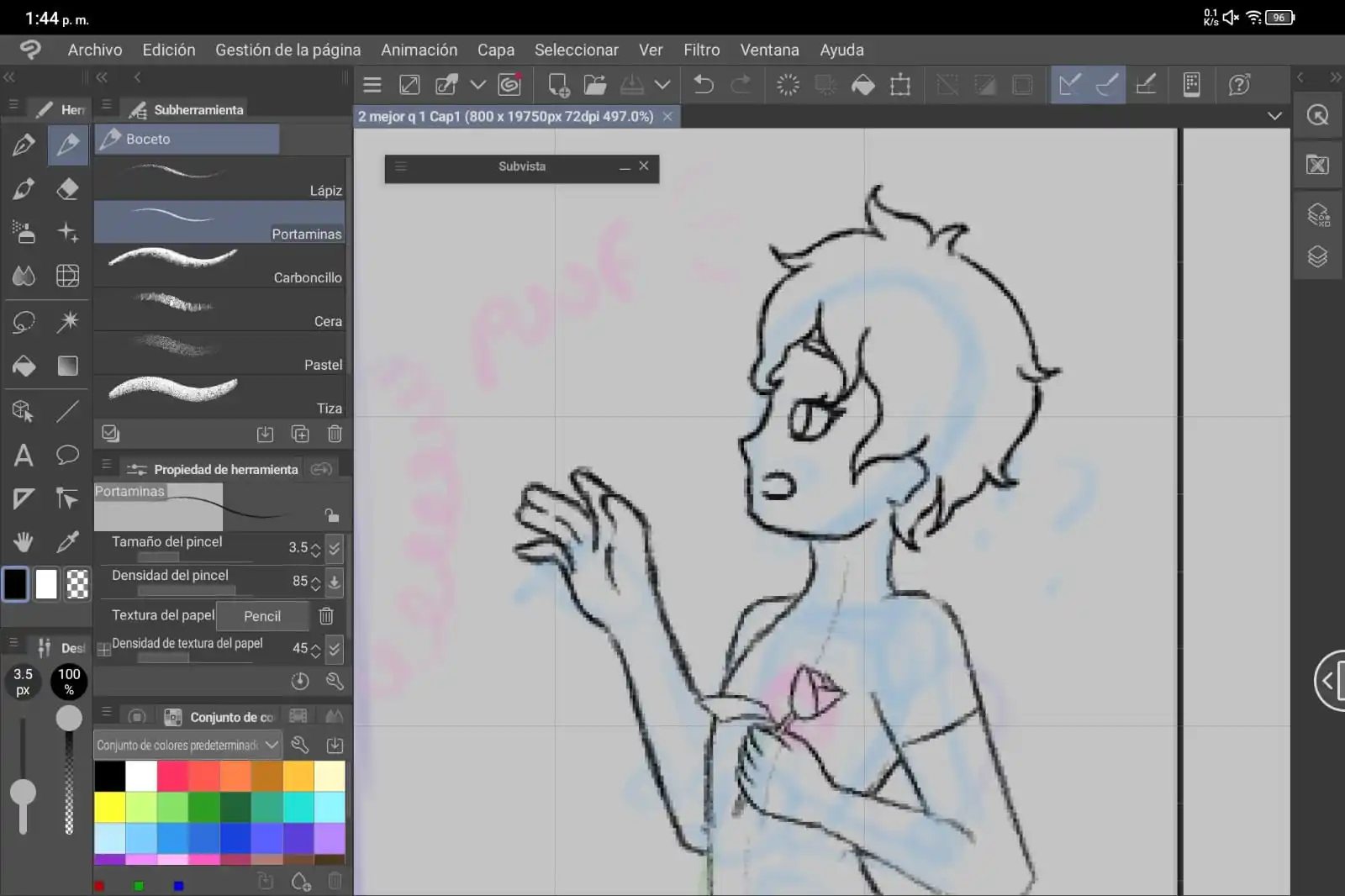
Task: Toggle snap to special ruler button
Action: pyautogui.click(x=1107, y=85)
